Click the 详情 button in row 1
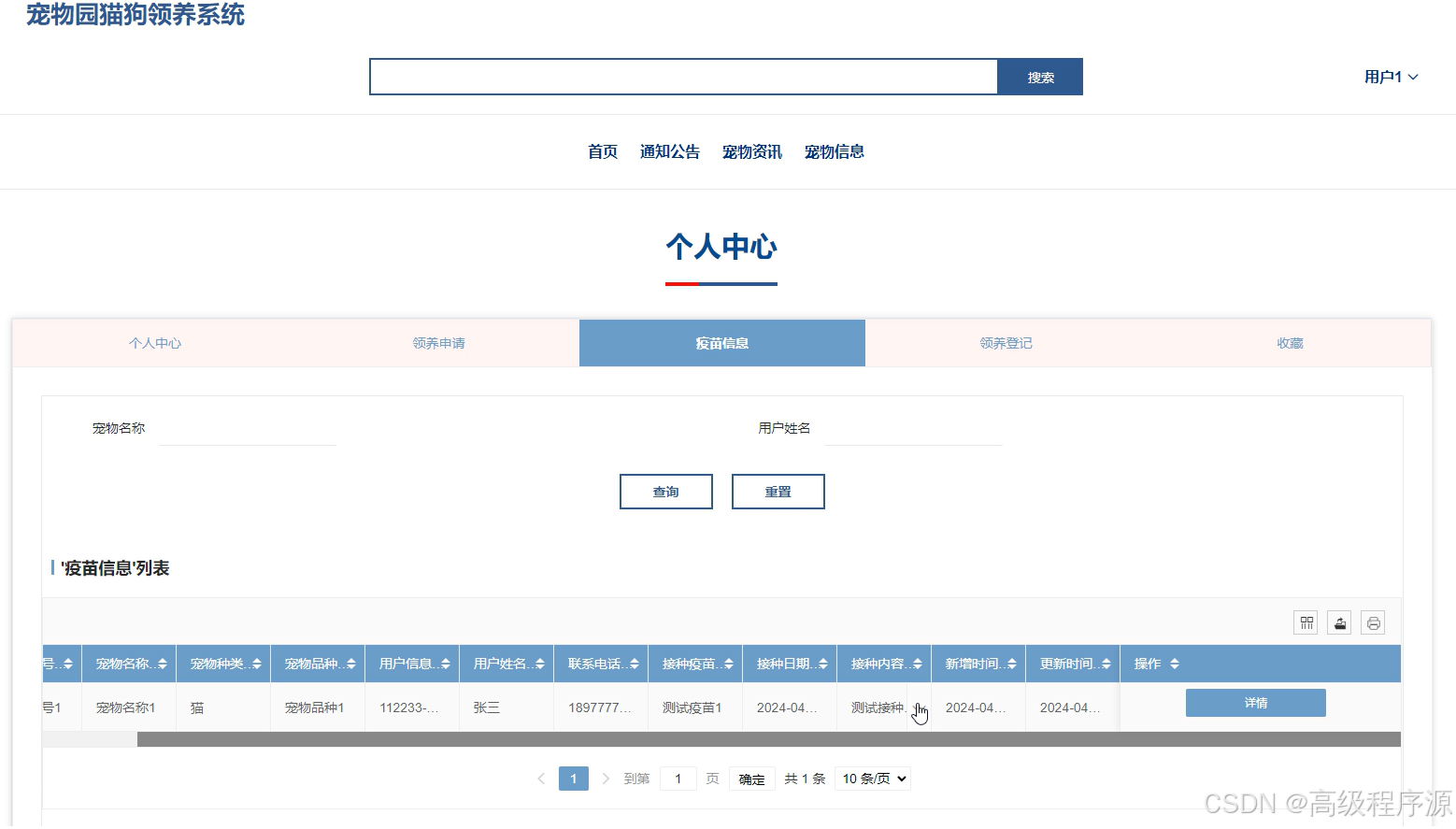The width and height of the screenshot is (1456, 829). (x=1256, y=703)
